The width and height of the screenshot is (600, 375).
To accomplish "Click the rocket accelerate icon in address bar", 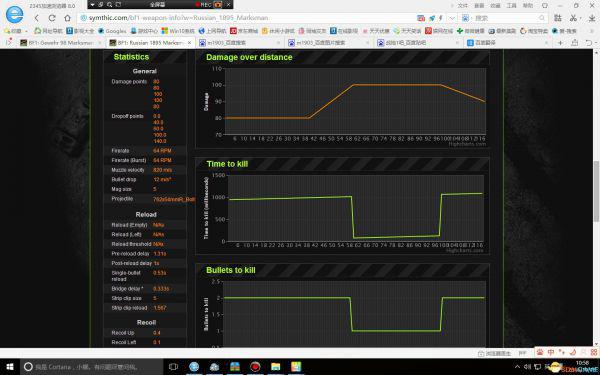I will tap(432, 18).
